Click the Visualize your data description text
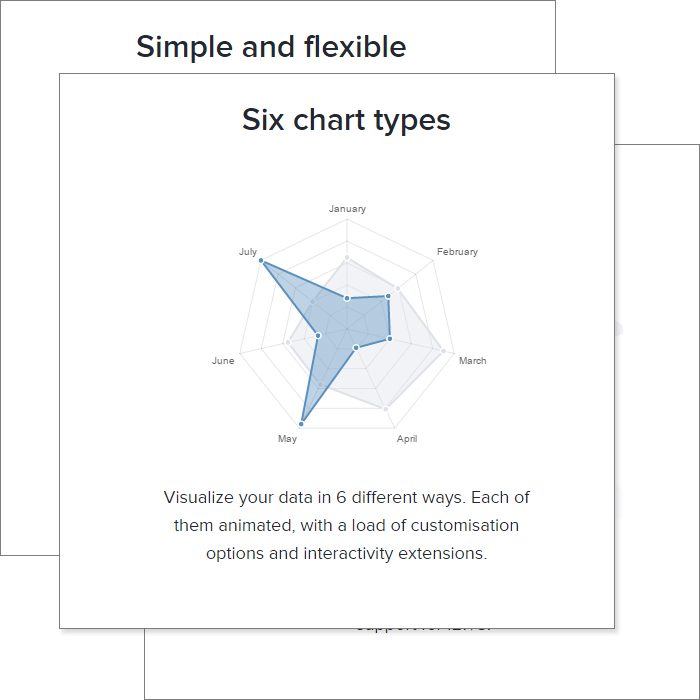Screen dimensions: 700x700 346,525
